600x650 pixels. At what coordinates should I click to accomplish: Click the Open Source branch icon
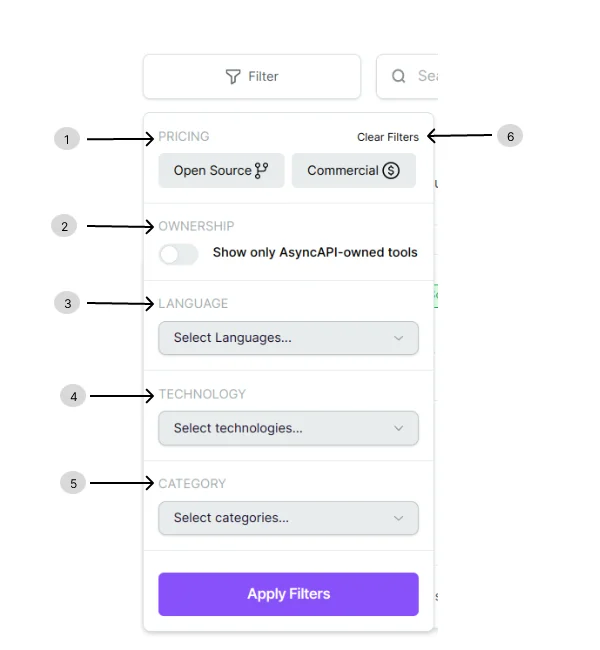coord(262,171)
